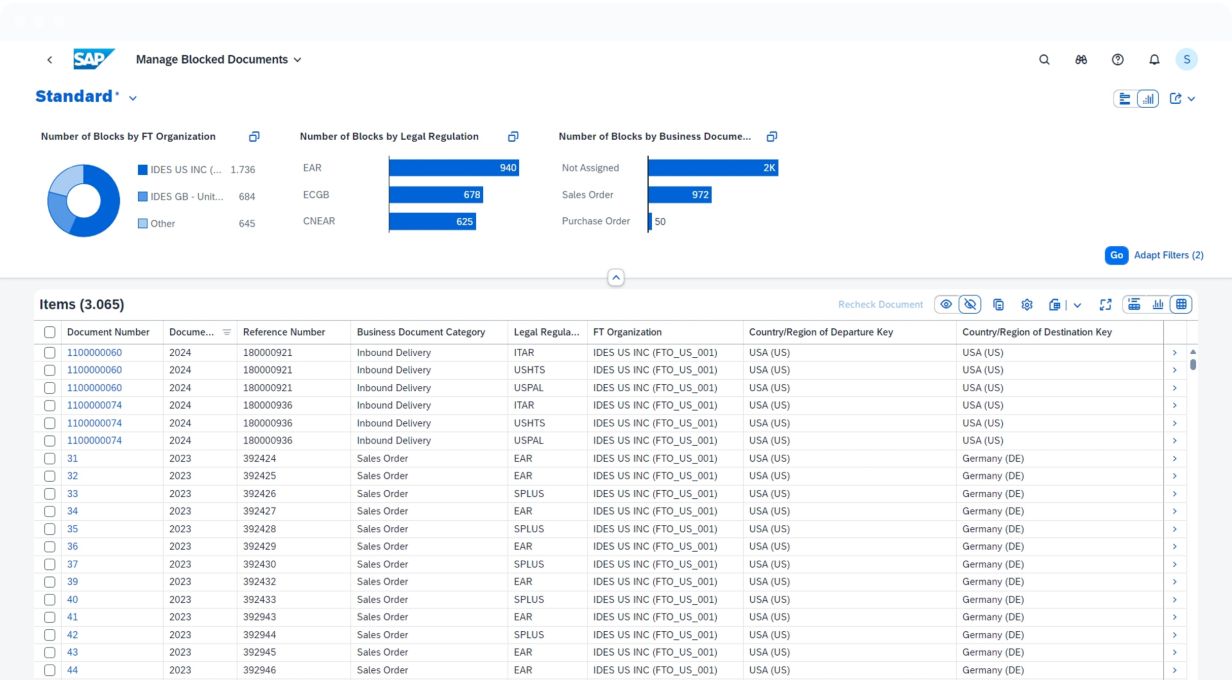The image size is (1232, 680).
Task: Switch to table-only grid view
Action: tap(1181, 305)
